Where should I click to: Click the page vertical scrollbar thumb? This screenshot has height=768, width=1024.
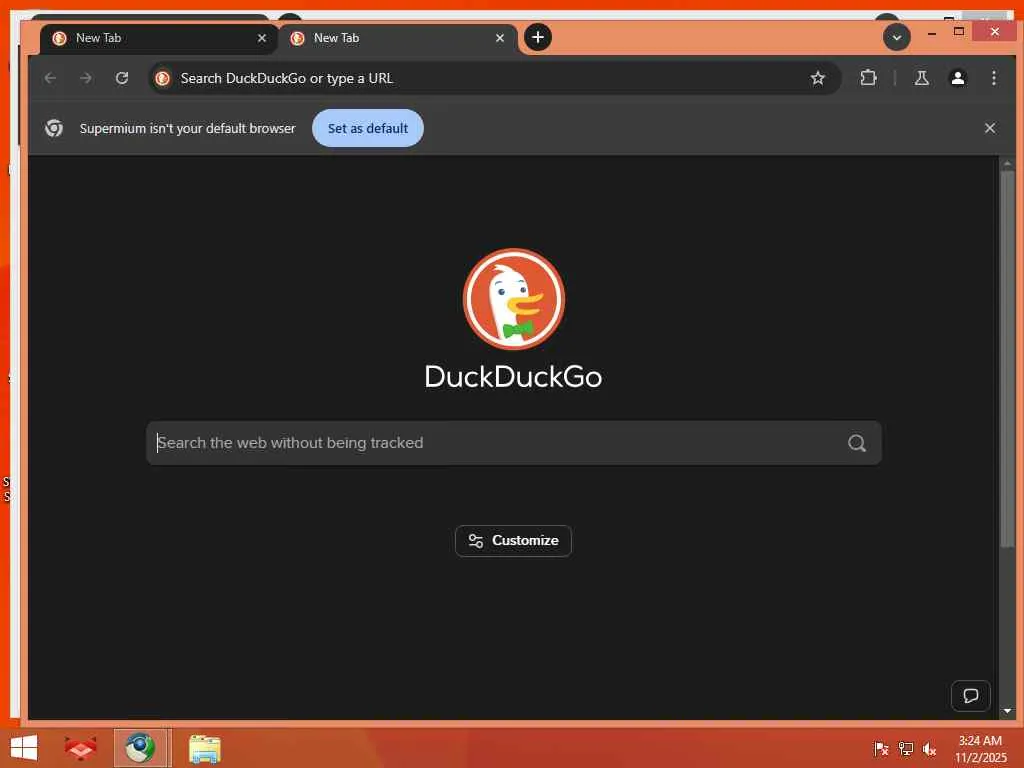coord(1007,359)
